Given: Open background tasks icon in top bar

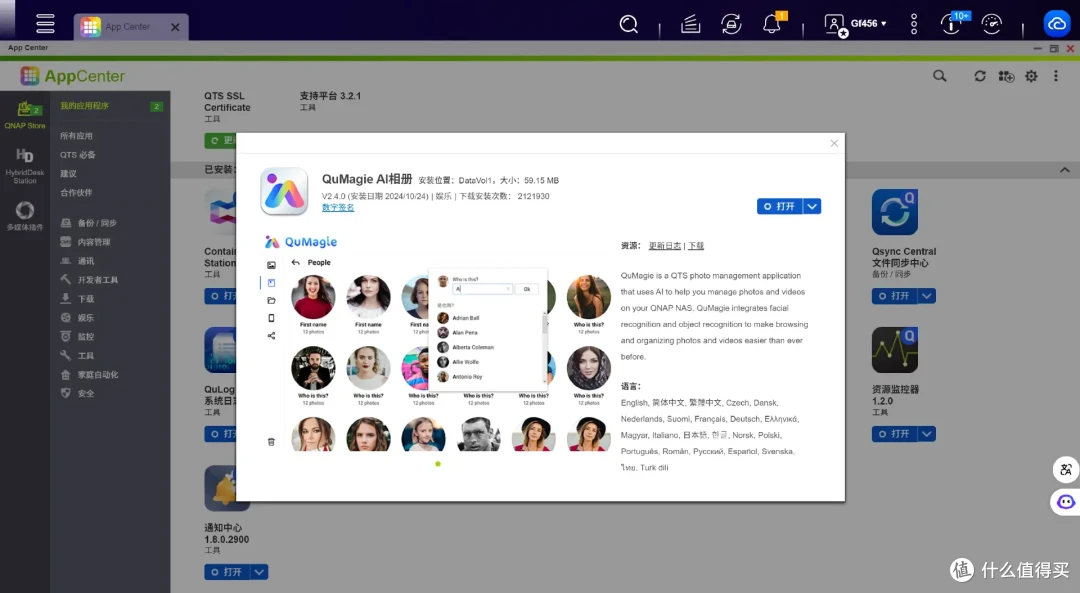Looking at the screenshot, I should [690, 24].
